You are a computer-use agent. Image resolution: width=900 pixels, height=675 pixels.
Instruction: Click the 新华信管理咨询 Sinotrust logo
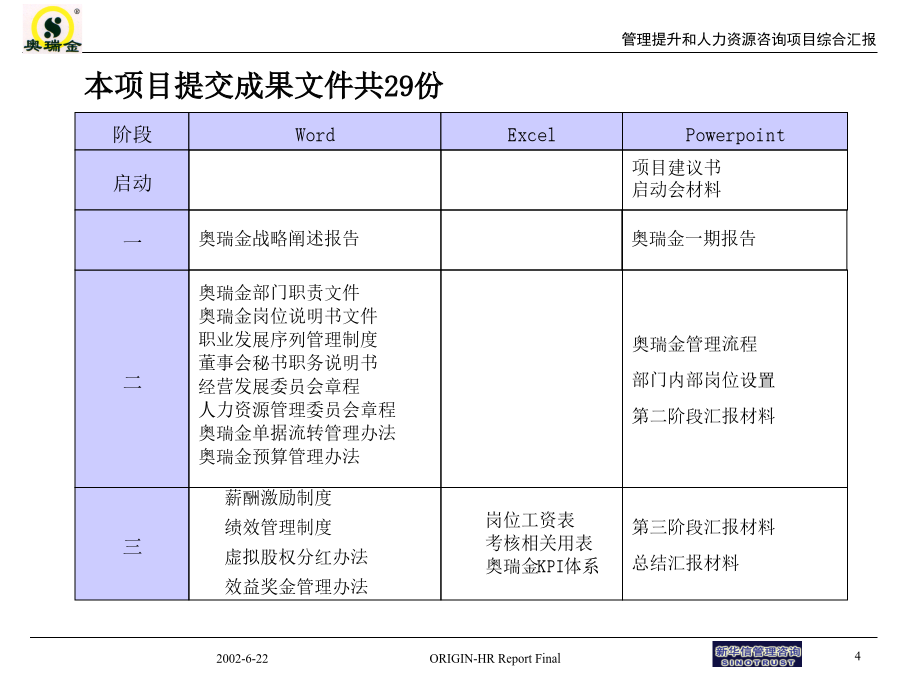(x=757, y=655)
